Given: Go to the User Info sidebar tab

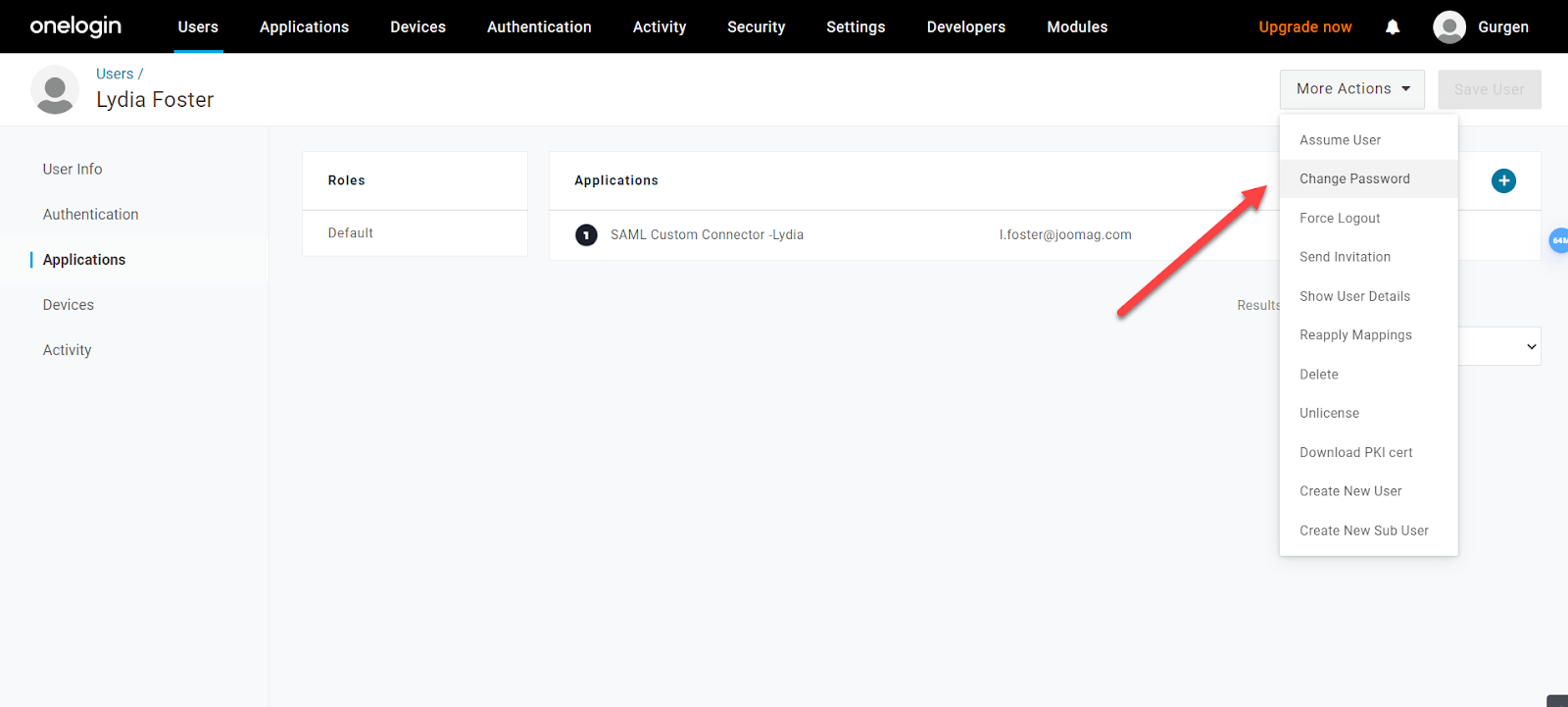Looking at the screenshot, I should click(73, 170).
